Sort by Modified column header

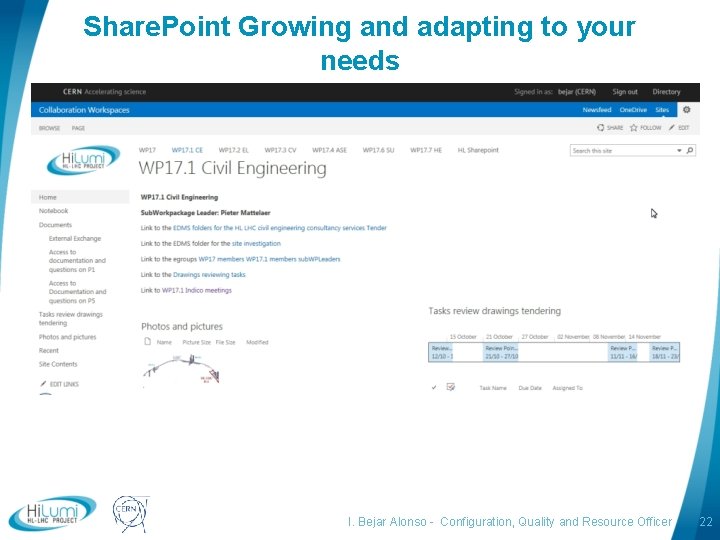click(257, 342)
